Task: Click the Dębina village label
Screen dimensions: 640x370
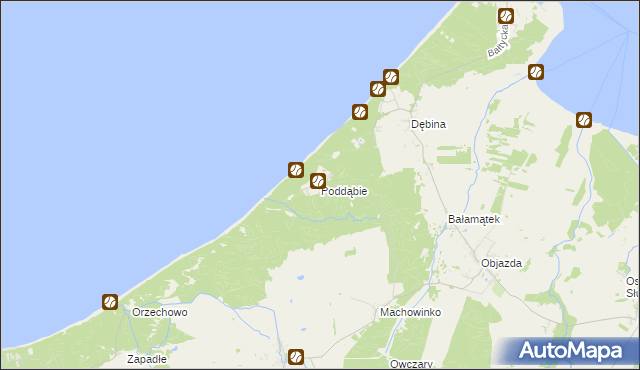Action: pyautogui.click(x=428, y=124)
